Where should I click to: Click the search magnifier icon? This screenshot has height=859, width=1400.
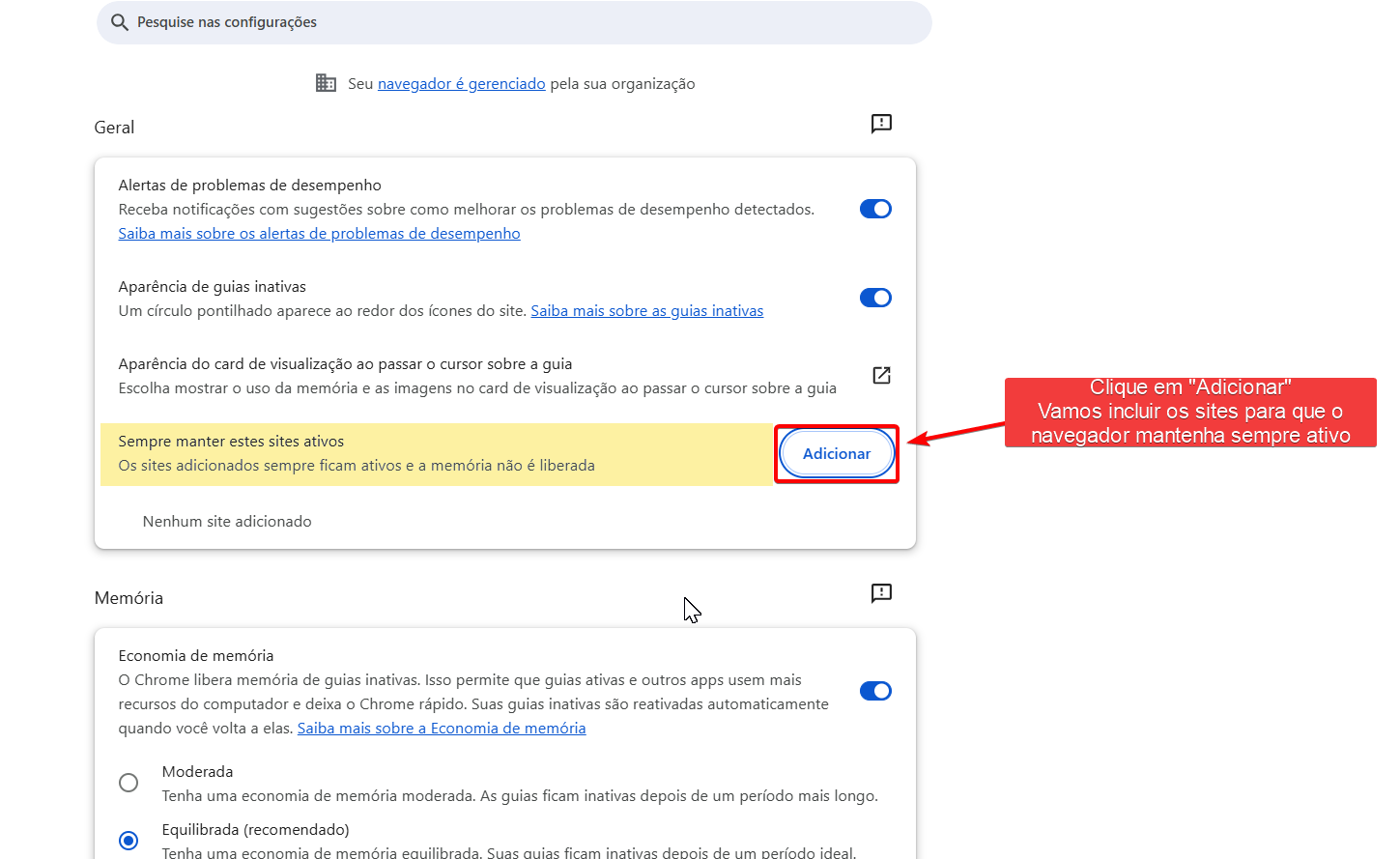120,22
